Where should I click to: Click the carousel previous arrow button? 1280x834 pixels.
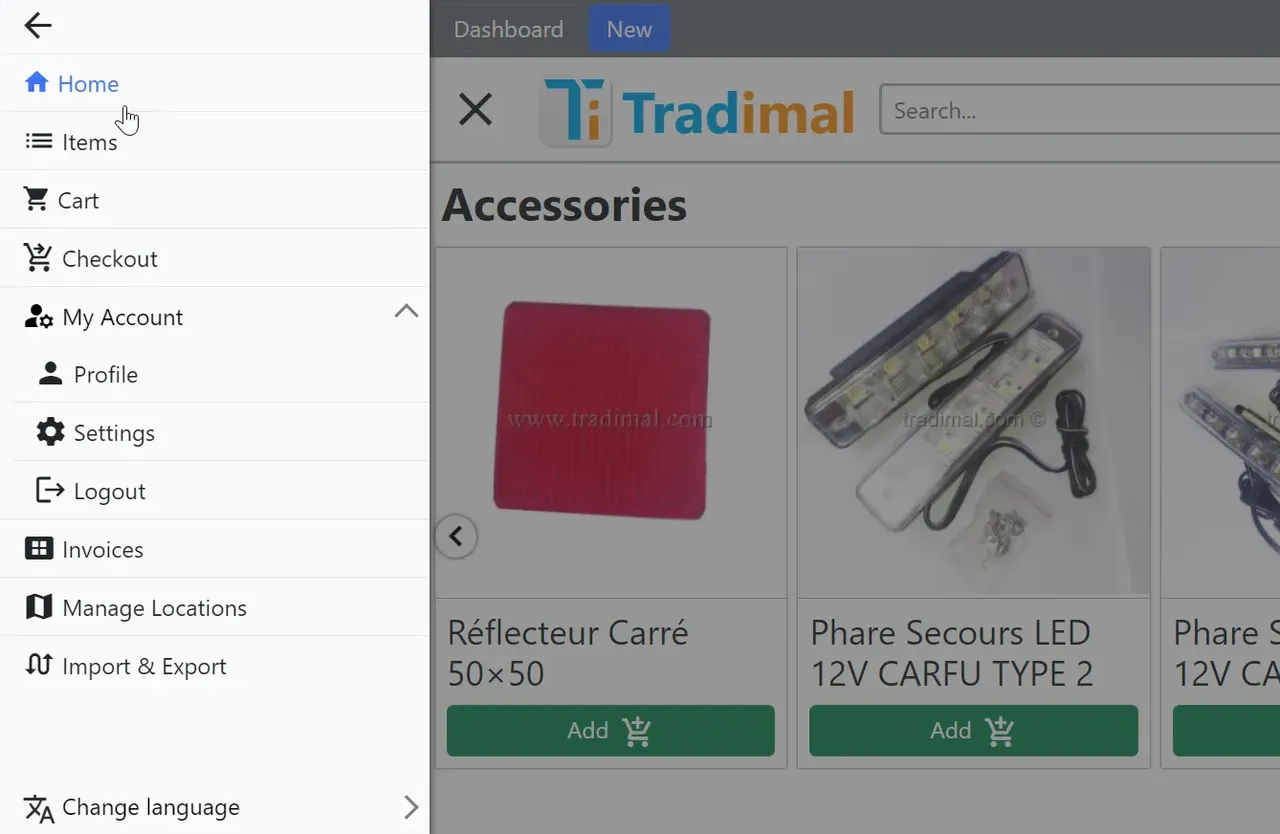(x=456, y=537)
